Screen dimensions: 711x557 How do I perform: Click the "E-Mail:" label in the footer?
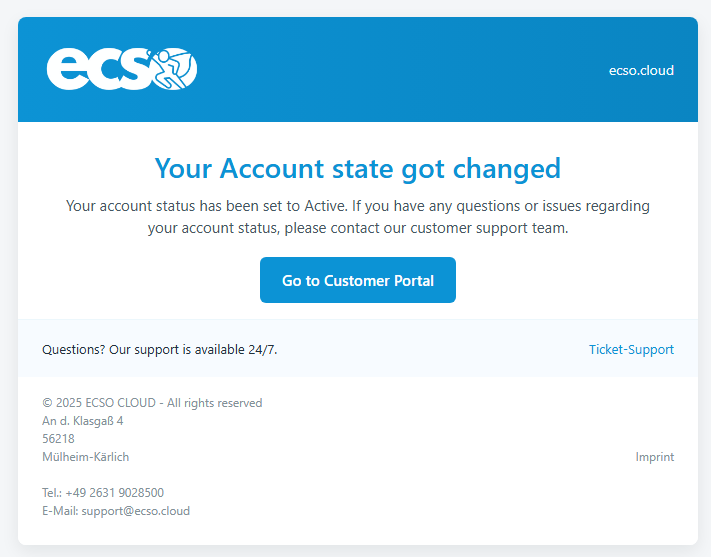[60, 511]
